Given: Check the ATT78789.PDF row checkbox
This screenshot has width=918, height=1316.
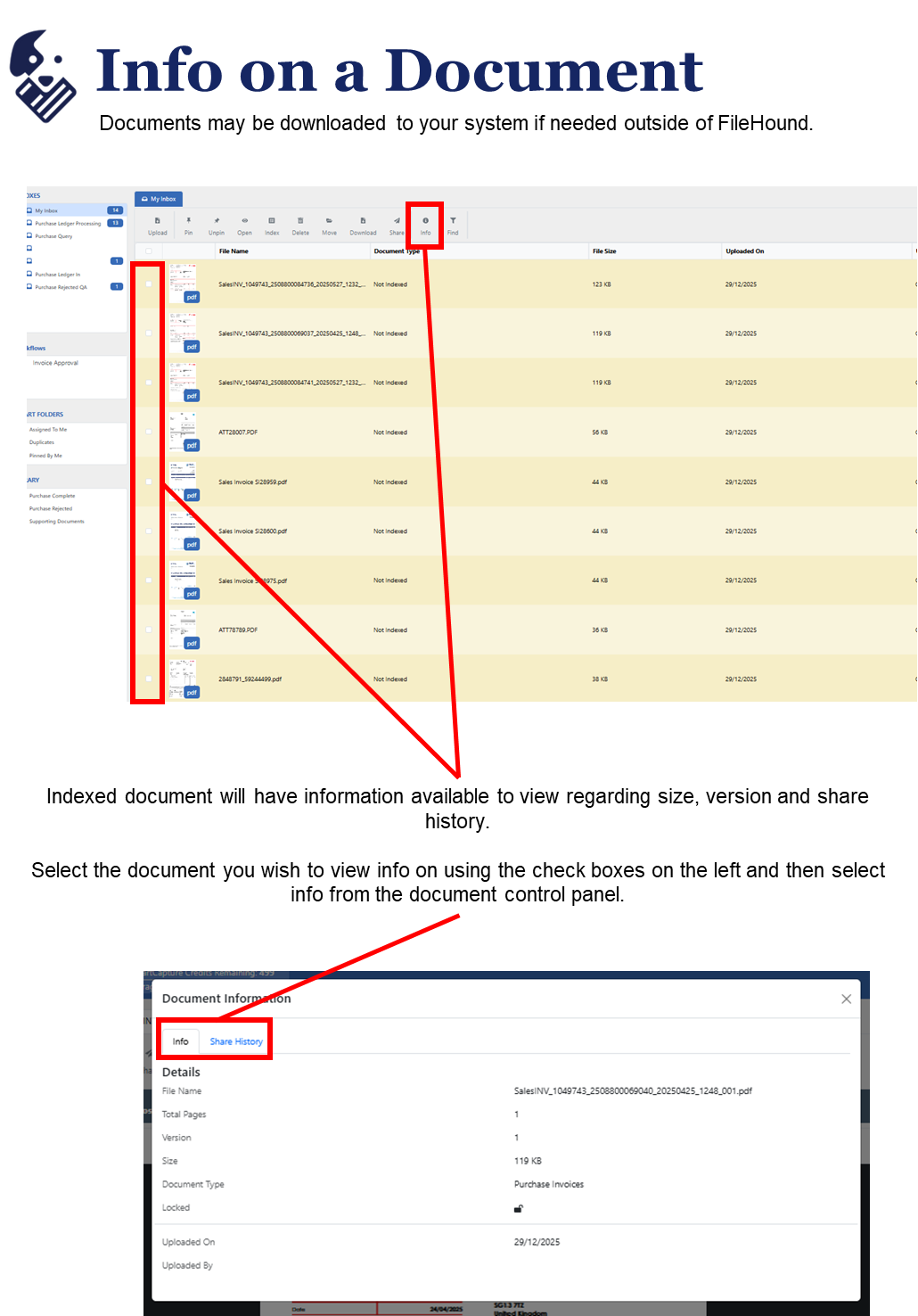Looking at the screenshot, I should click(148, 630).
